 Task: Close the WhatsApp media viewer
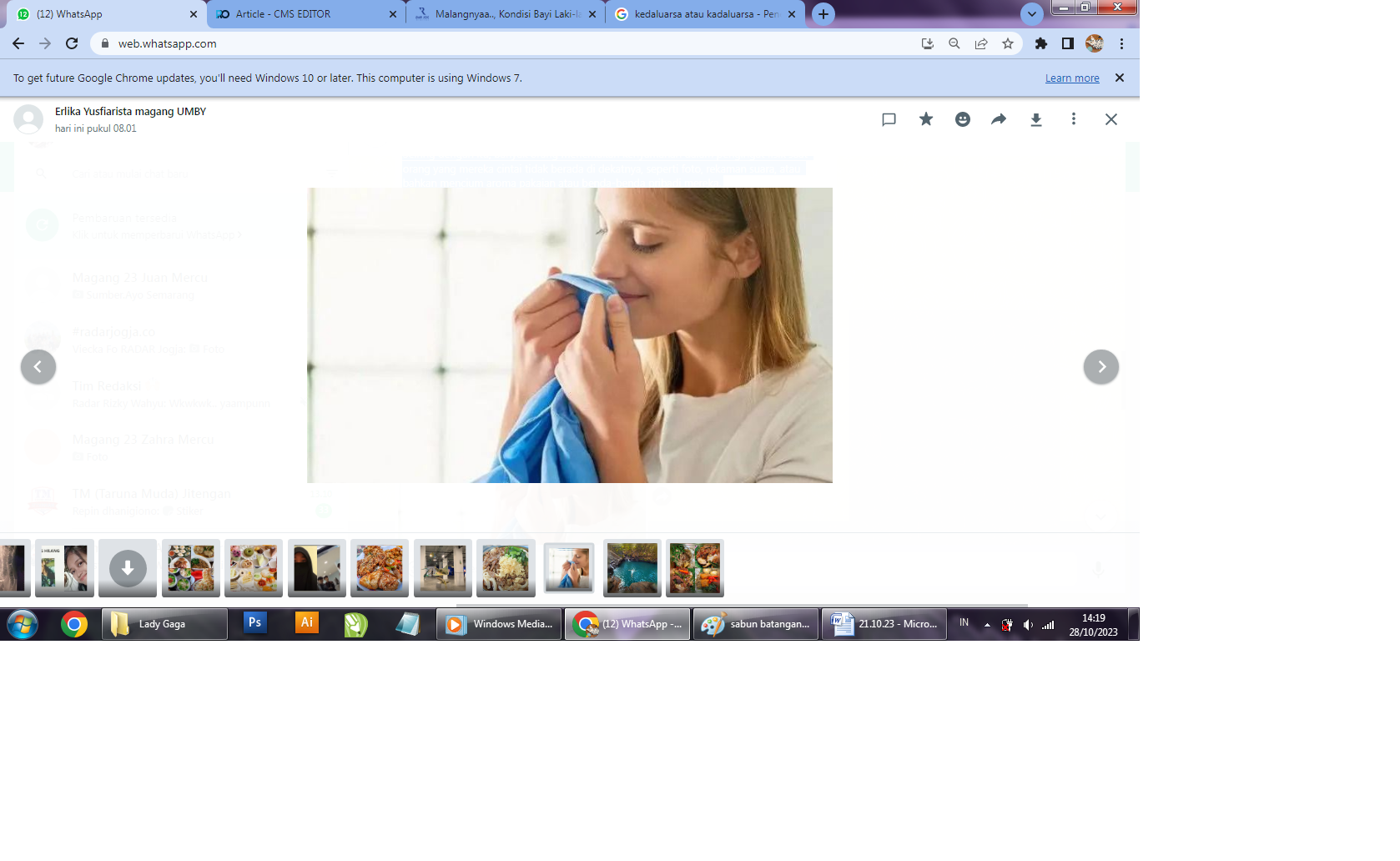[x=1110, y=119]
